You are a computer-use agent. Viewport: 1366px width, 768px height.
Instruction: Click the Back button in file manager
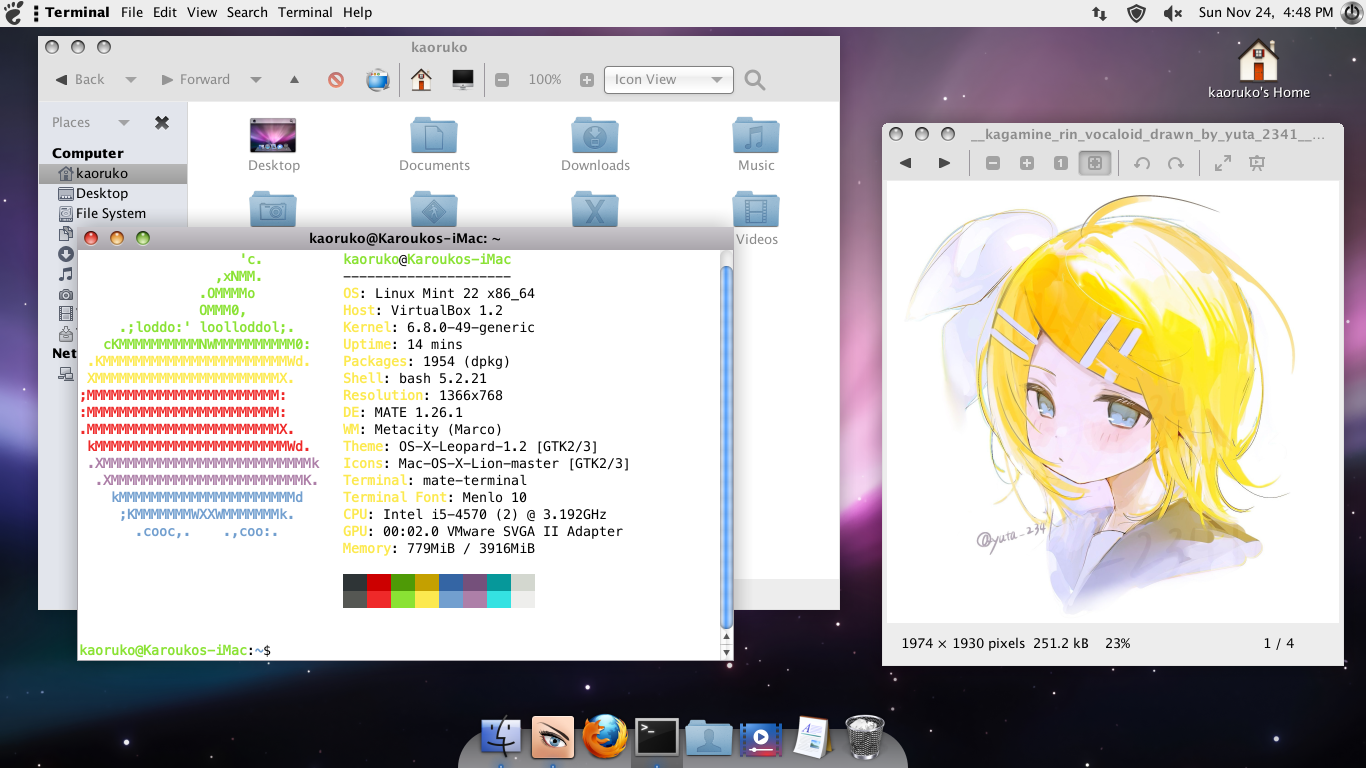[79, 80]
